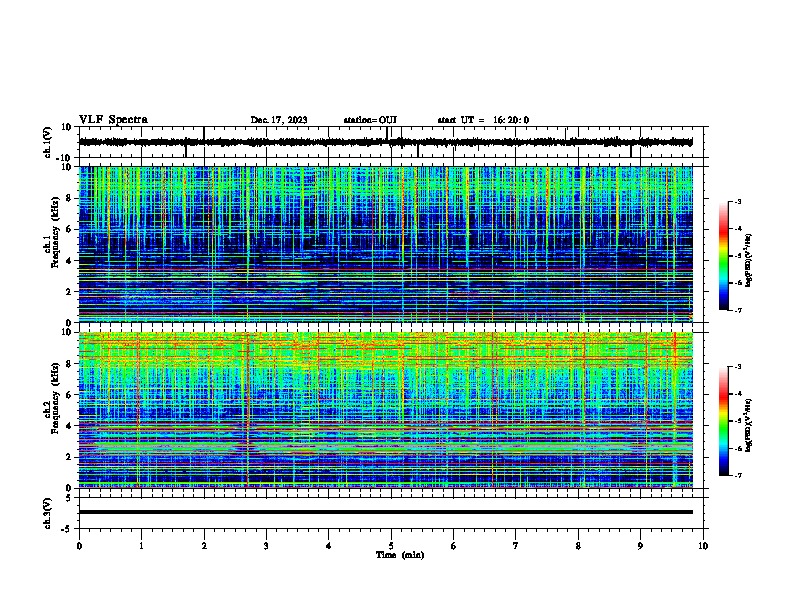The height and width of the screenshot is (612, 792).
Task: Click the ch.2 color bar log(PSD) label
Action: (748, 425)
